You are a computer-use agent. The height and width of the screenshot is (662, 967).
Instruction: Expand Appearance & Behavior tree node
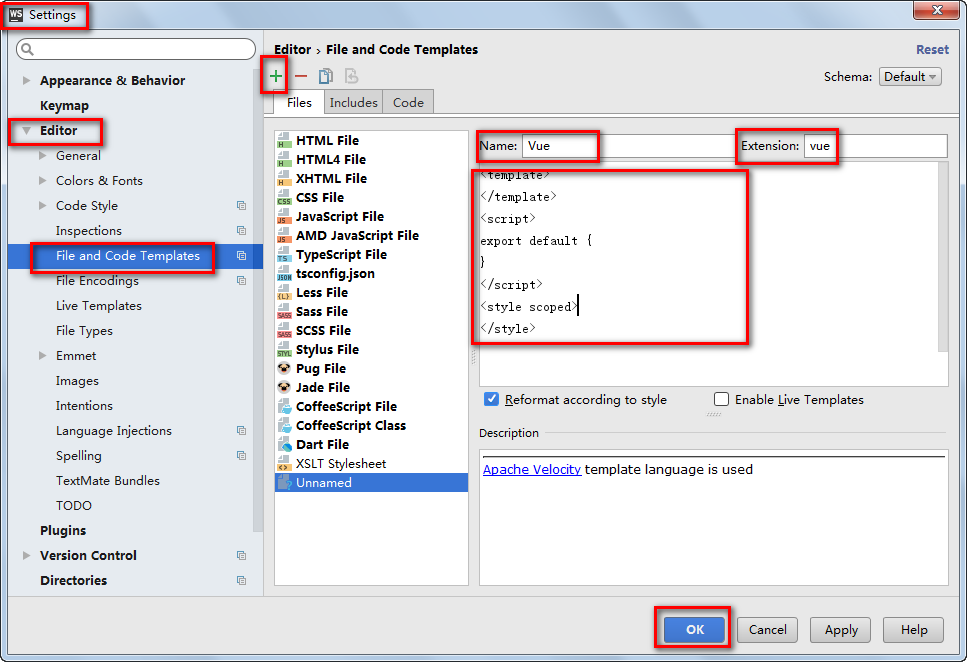27,80
